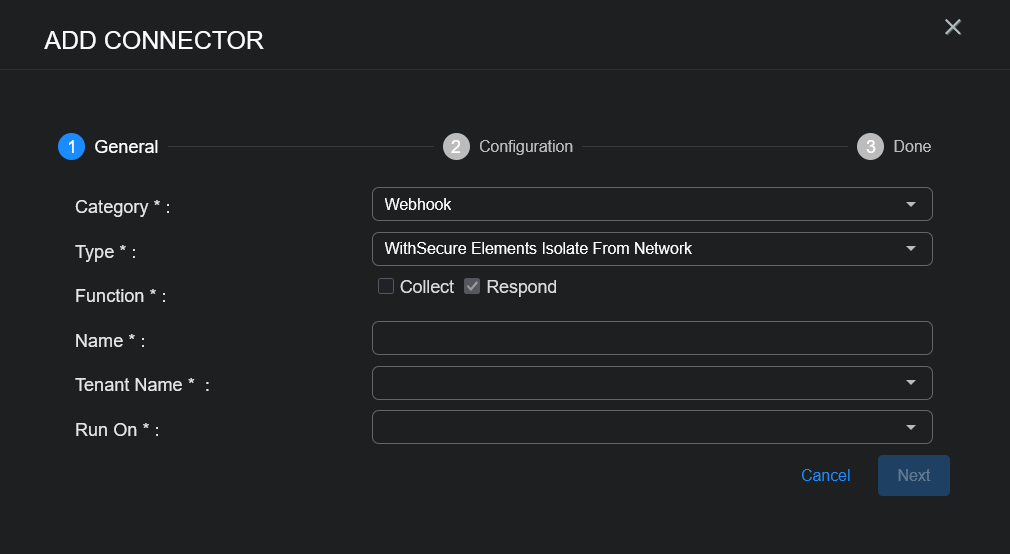Screen dimensions: 1010x554
Task: Toggle the Respond checkbox
Action: [473, 287]
